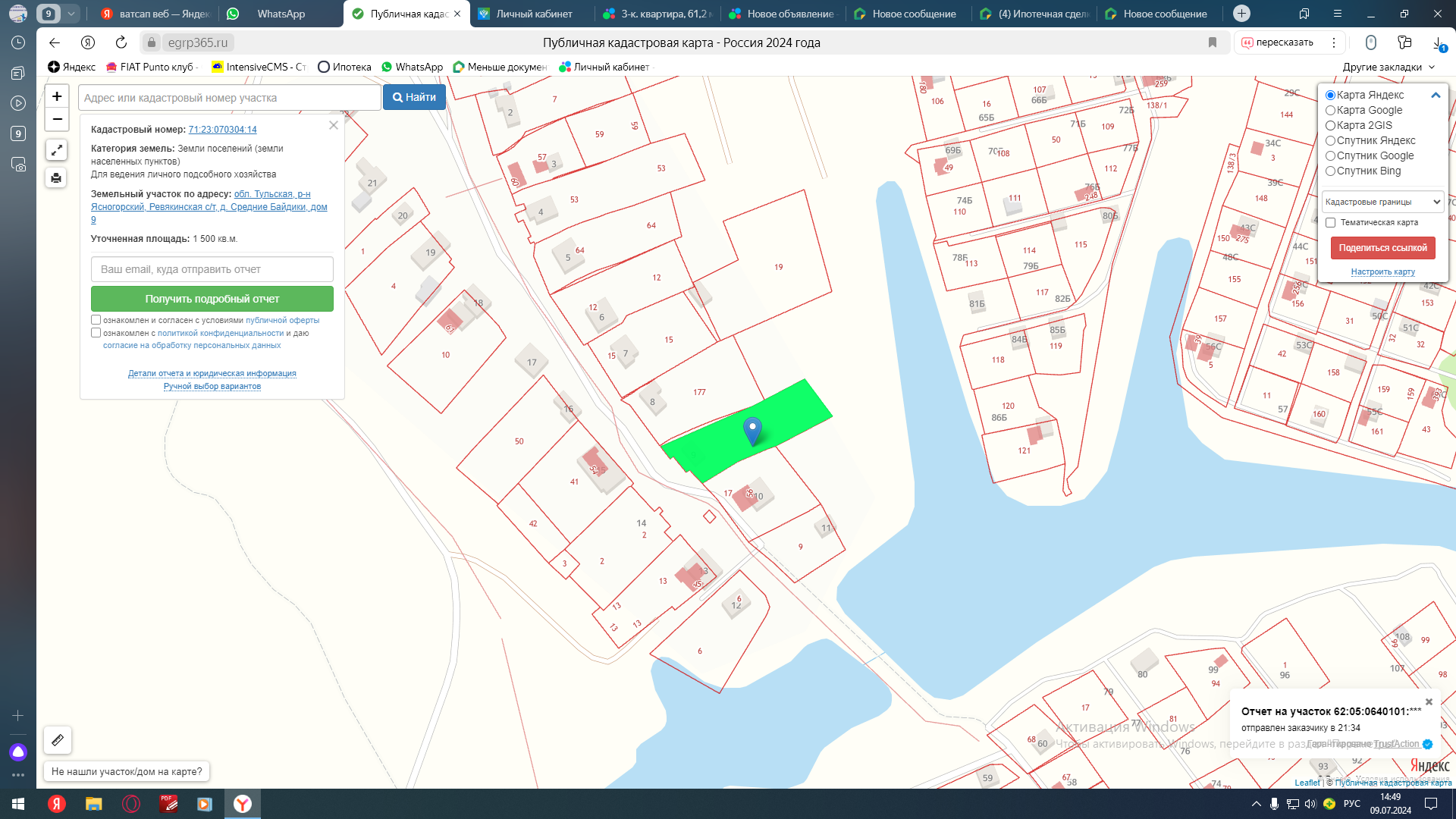Toggle fullscreen map mode icon
Viewport: 1456px width, 819px height.
coord(57,150)
